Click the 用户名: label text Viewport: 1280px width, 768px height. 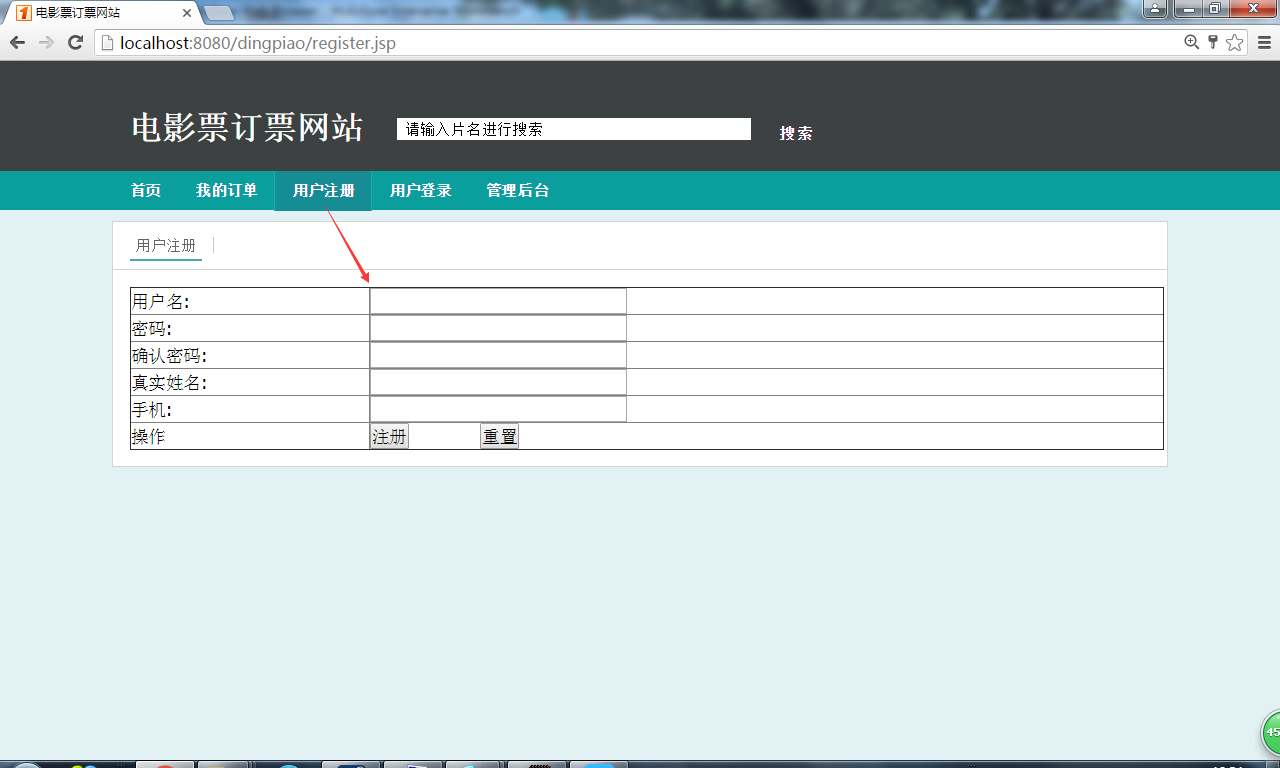[x=161, y=302]
